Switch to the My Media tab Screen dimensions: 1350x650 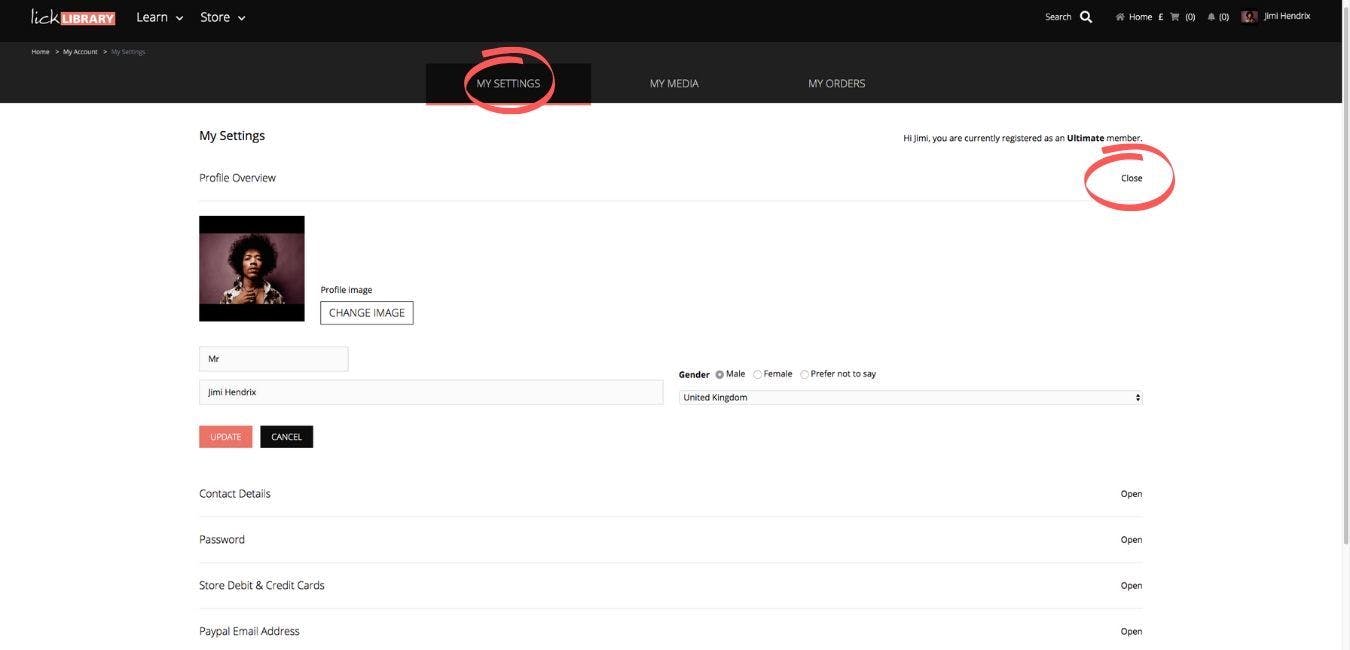(x=674, y=84)
